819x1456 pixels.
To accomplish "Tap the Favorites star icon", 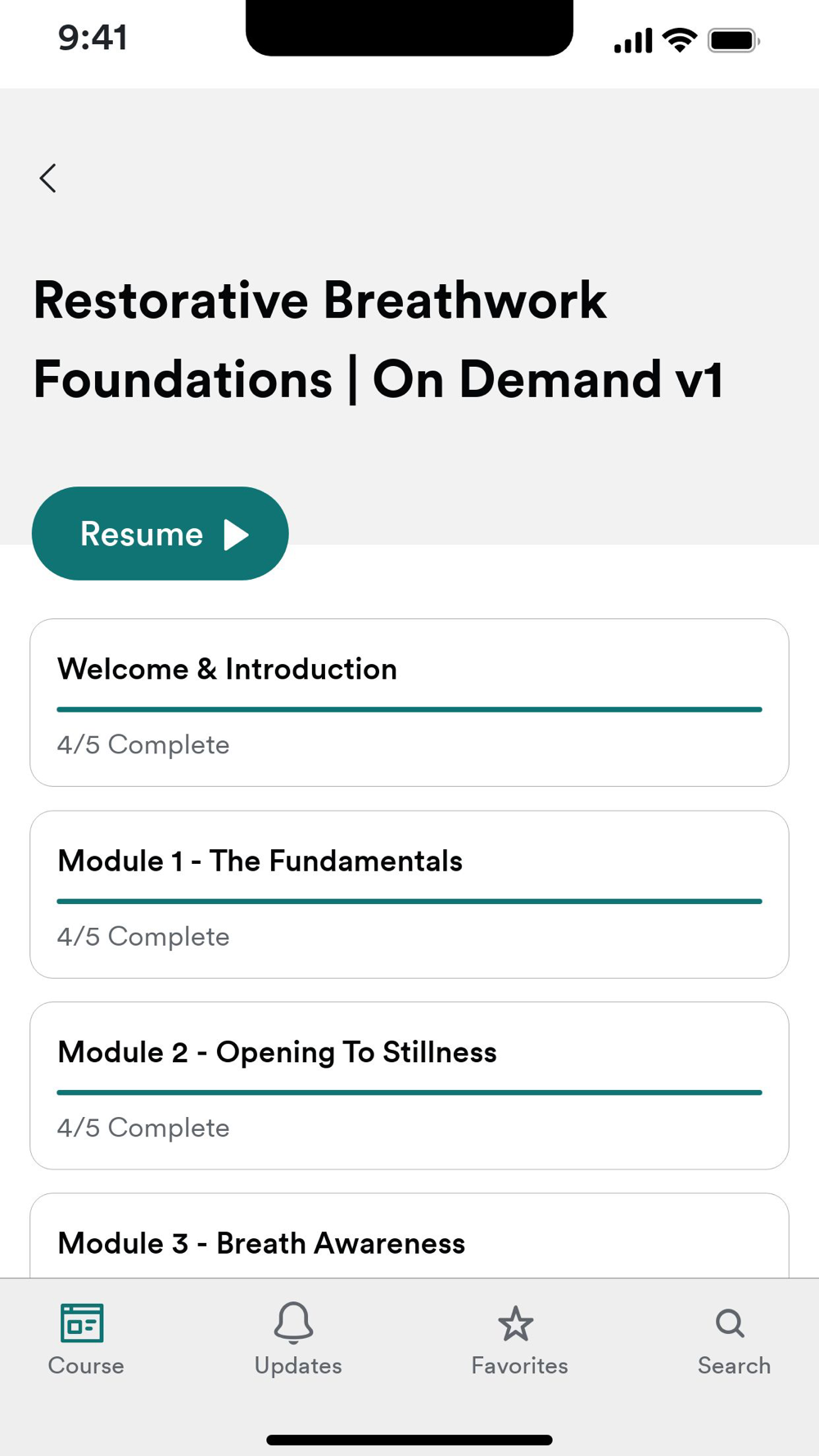I will 515,1323.
